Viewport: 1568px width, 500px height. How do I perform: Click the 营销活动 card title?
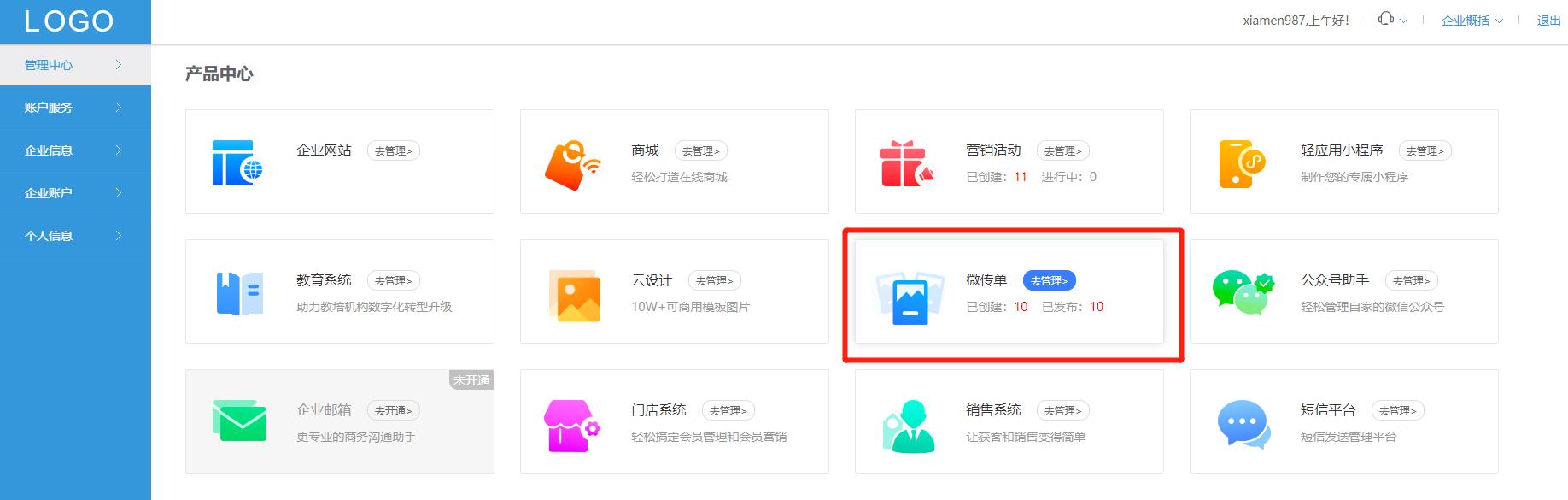point(993,150)
